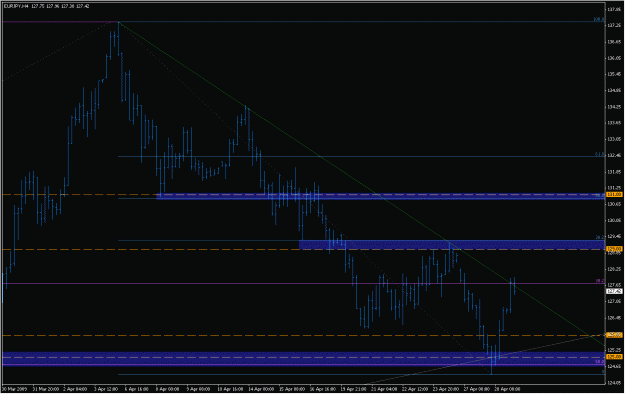Click the 126.45 price scale value
The width and height of the screenshot is (625, 394).
pyautogui.click(x=614, y=318)
